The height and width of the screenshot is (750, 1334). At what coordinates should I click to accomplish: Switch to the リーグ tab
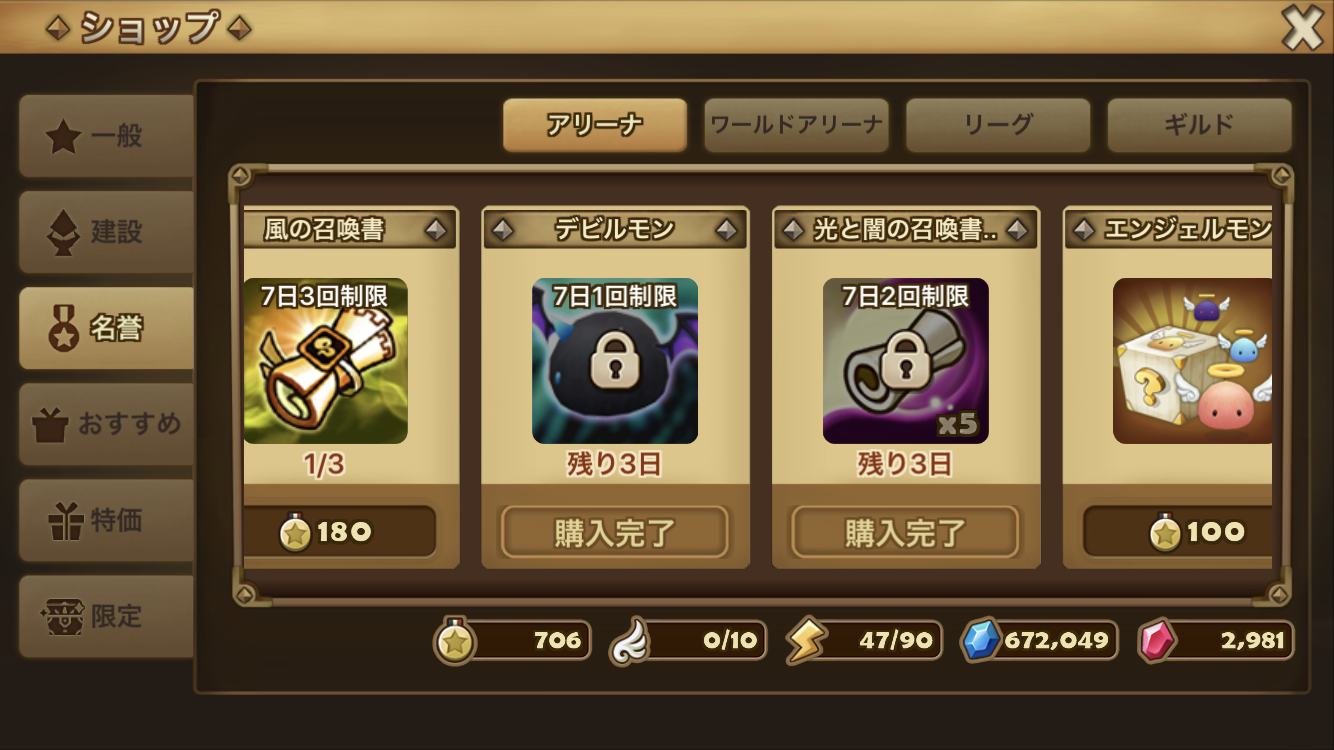coord(998,125)
